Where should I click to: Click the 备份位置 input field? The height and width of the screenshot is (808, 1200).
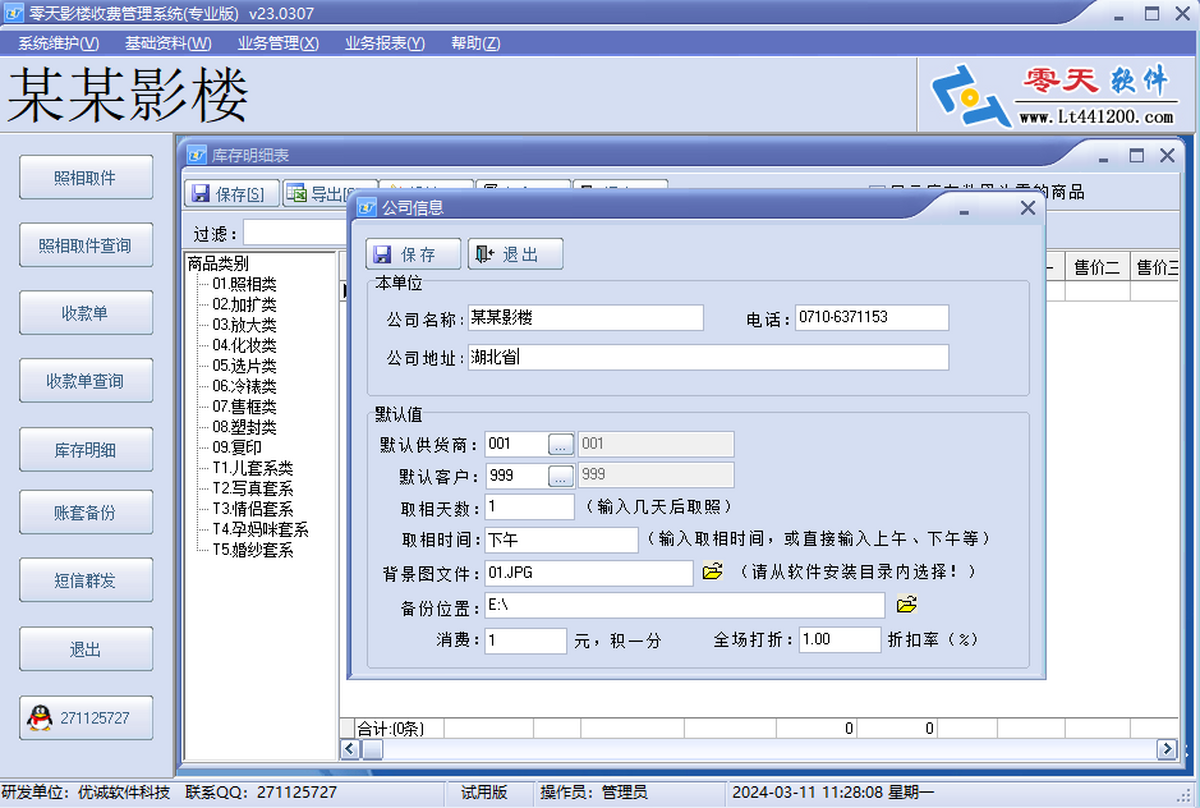pos(685,605)
